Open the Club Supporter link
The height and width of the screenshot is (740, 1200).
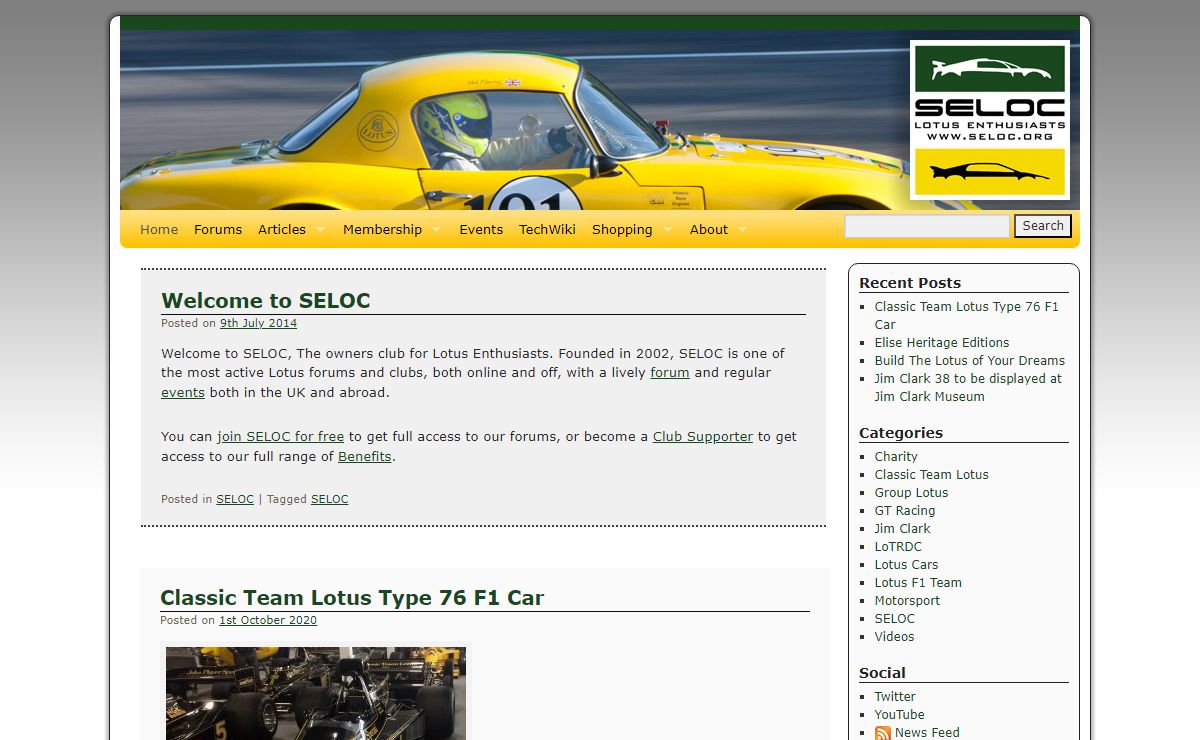point(703,436)
